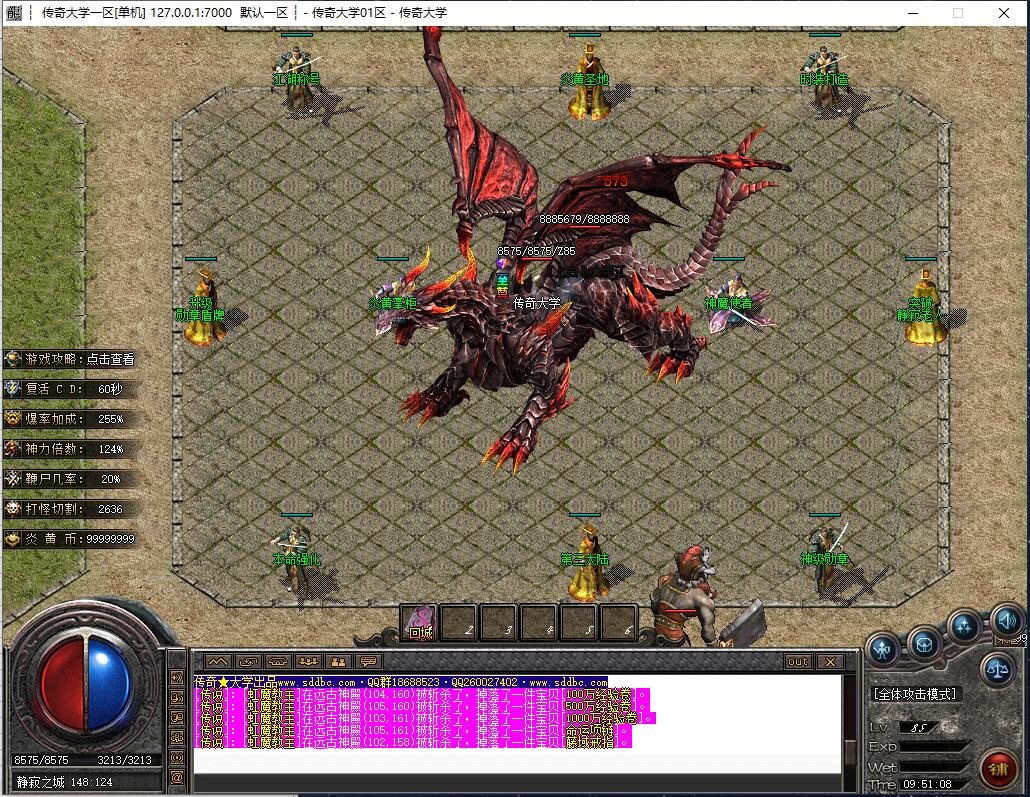Open the bag inventory round button
Viewport: 1030px width, 797px height.
pyautogui.click(x=924, y=645)
